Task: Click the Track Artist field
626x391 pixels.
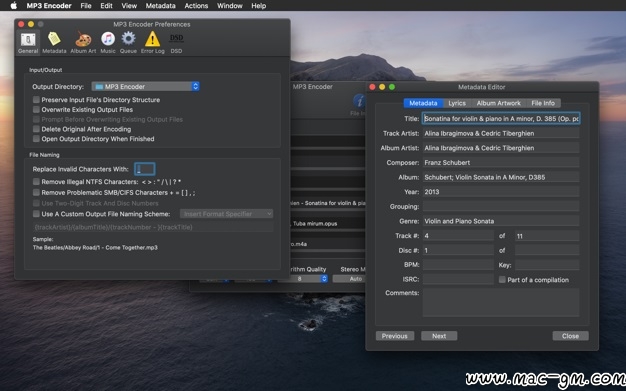Action: click(x=501, y=133)
